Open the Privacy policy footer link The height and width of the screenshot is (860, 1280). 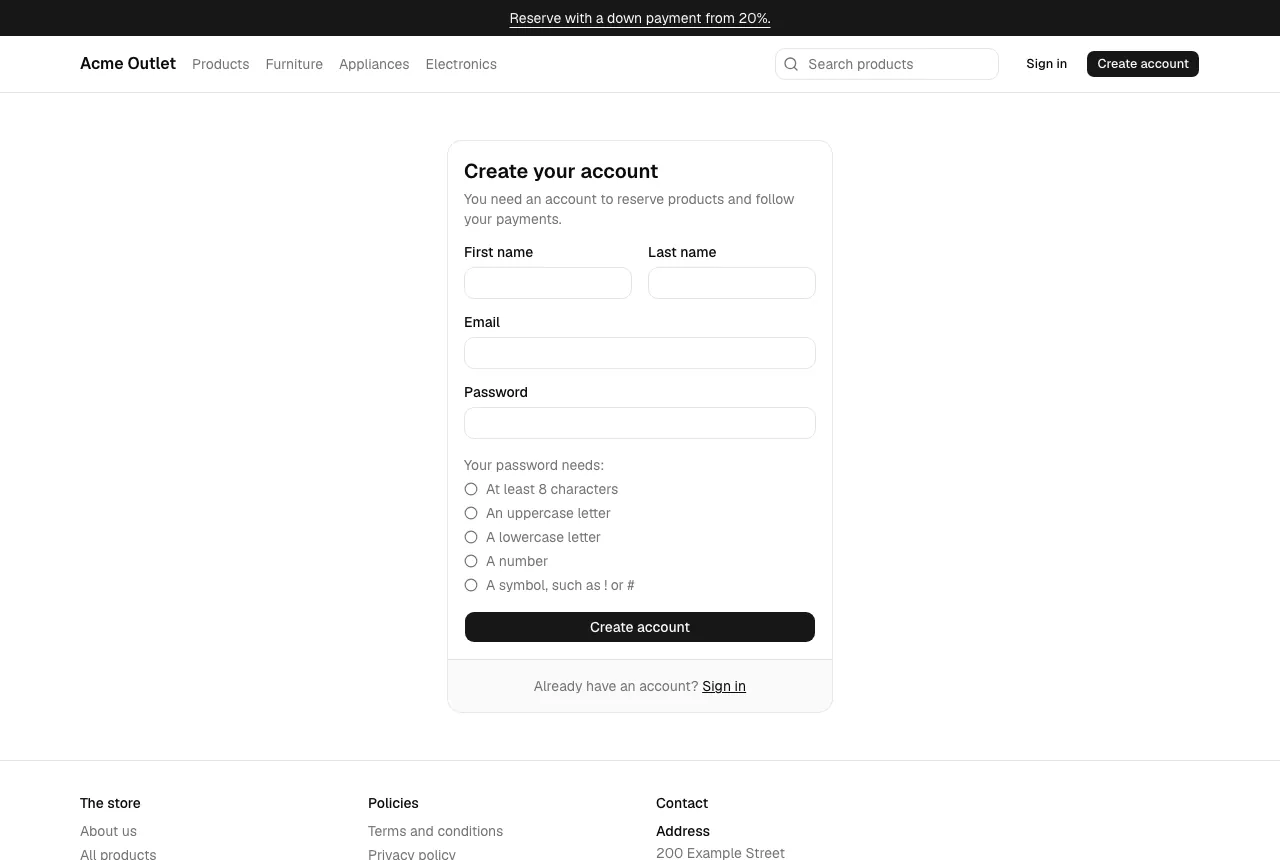coord(412,854)
